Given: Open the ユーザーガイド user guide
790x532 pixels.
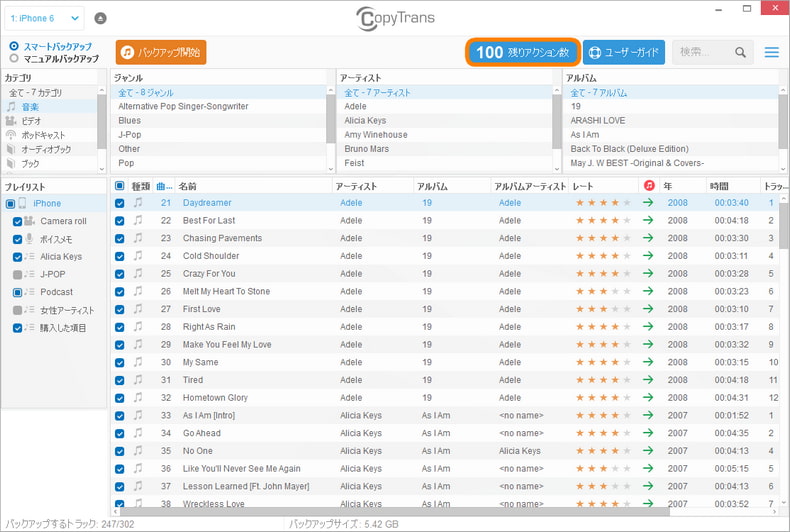Looking at the screenshot, I should pos(624,52).
